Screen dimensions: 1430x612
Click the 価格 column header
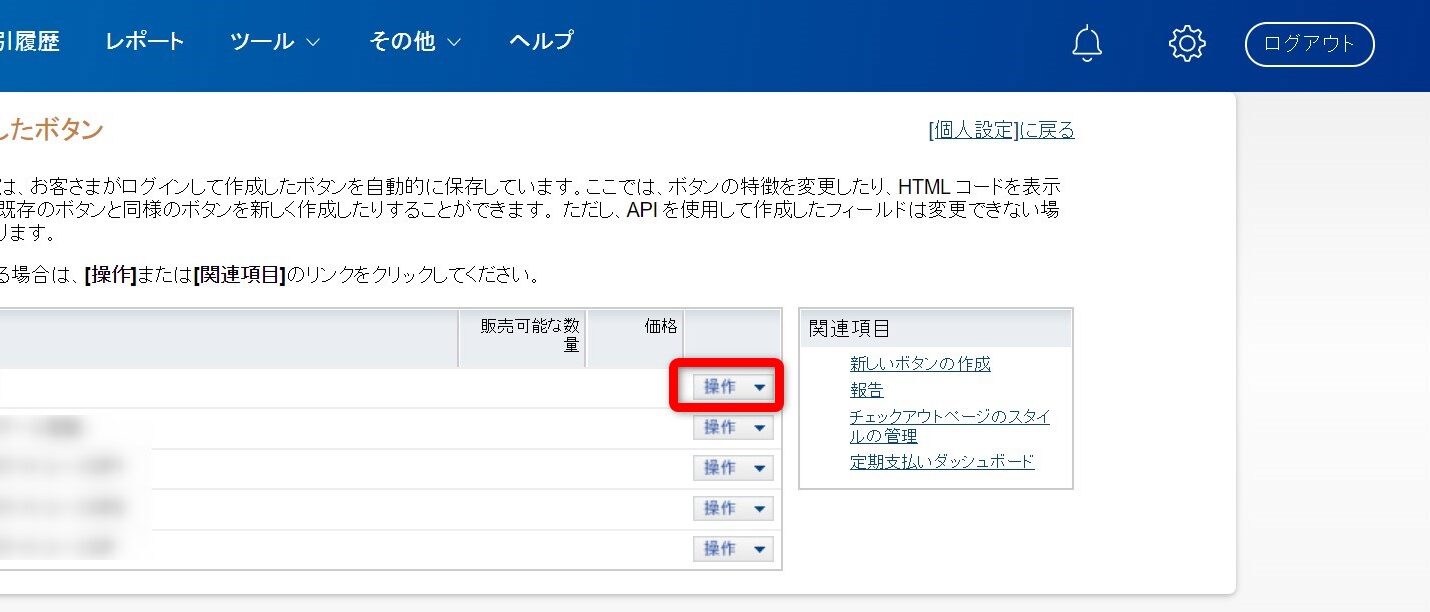click(660, 326)
